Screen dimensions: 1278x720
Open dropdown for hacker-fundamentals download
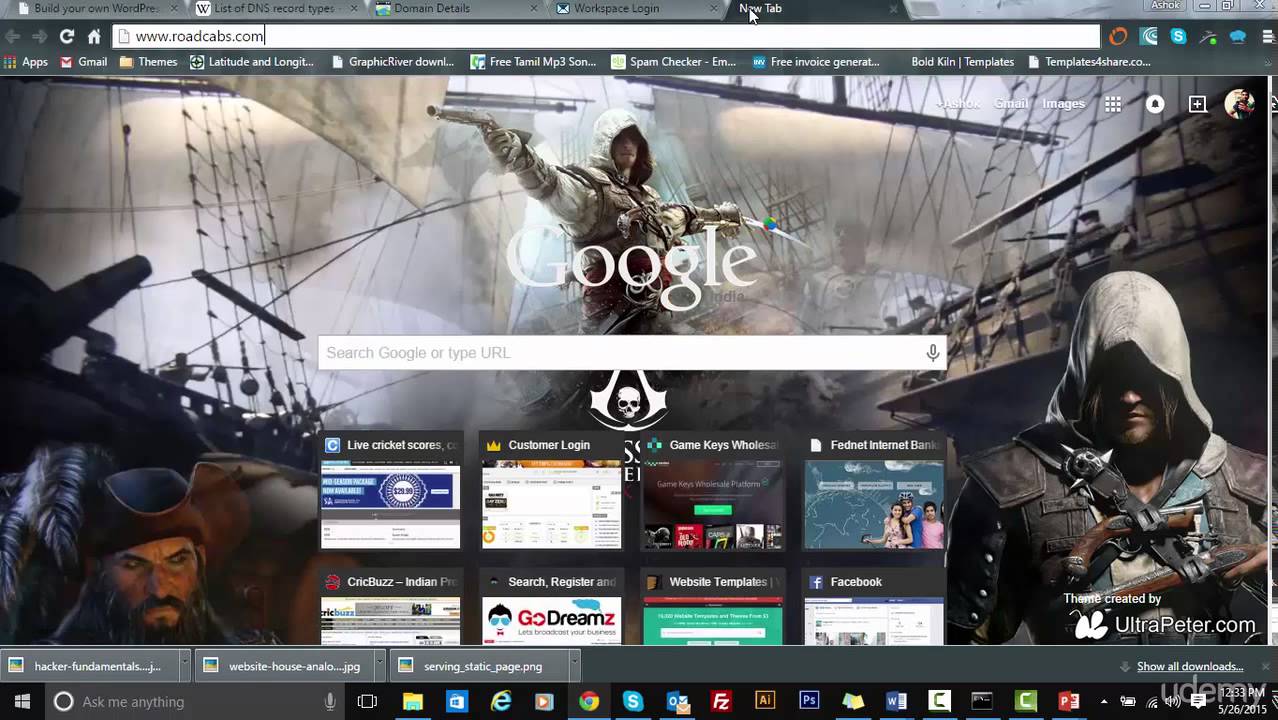click(x=185, y=666)
